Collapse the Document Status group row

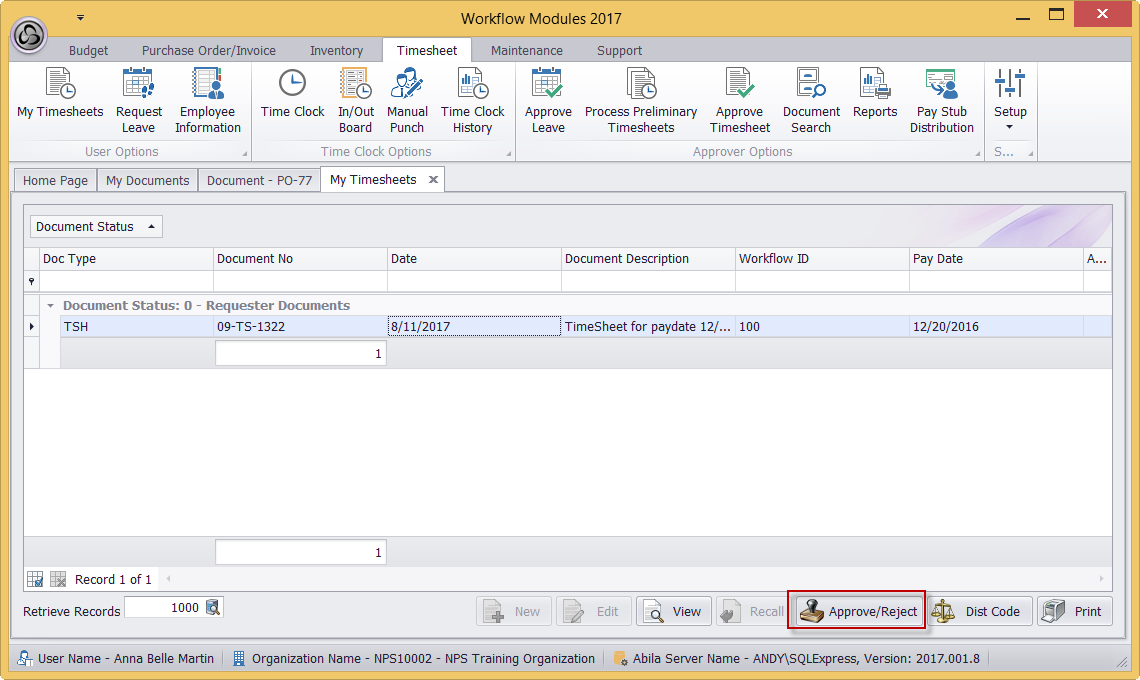[51, 306]
